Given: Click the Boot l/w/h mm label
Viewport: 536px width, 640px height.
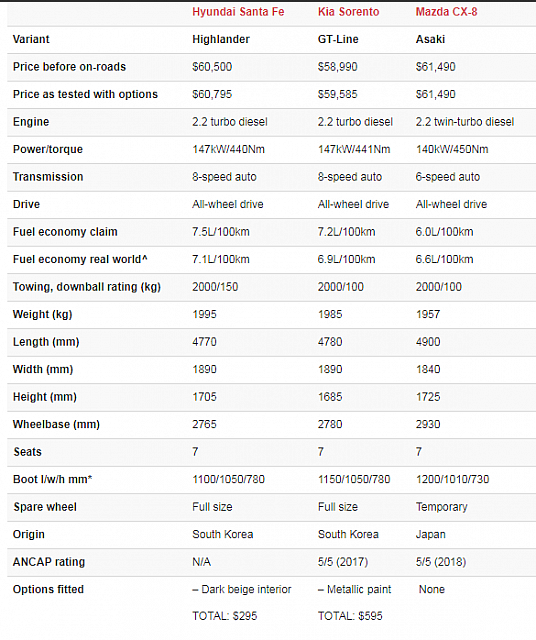Looking at the screenshot, I should [x=52, y=479].
